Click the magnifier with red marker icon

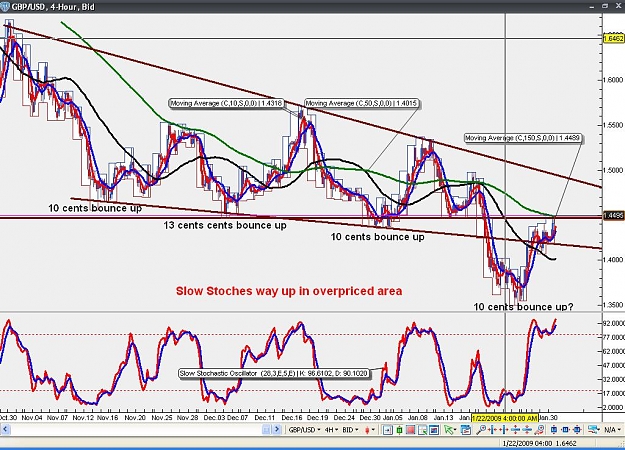pyautogui.click(x=539, y=430)
